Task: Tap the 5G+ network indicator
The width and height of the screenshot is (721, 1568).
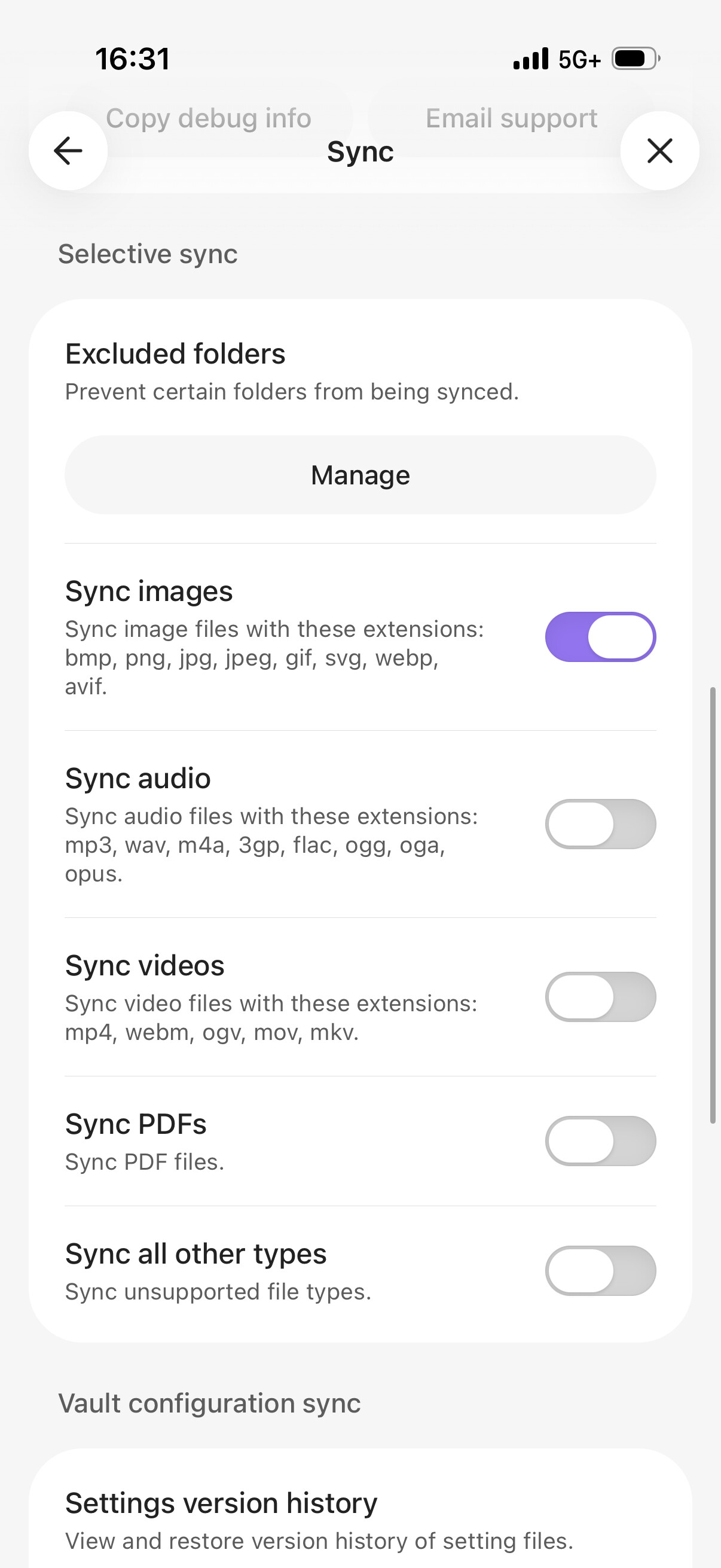Action: [579, 60]
